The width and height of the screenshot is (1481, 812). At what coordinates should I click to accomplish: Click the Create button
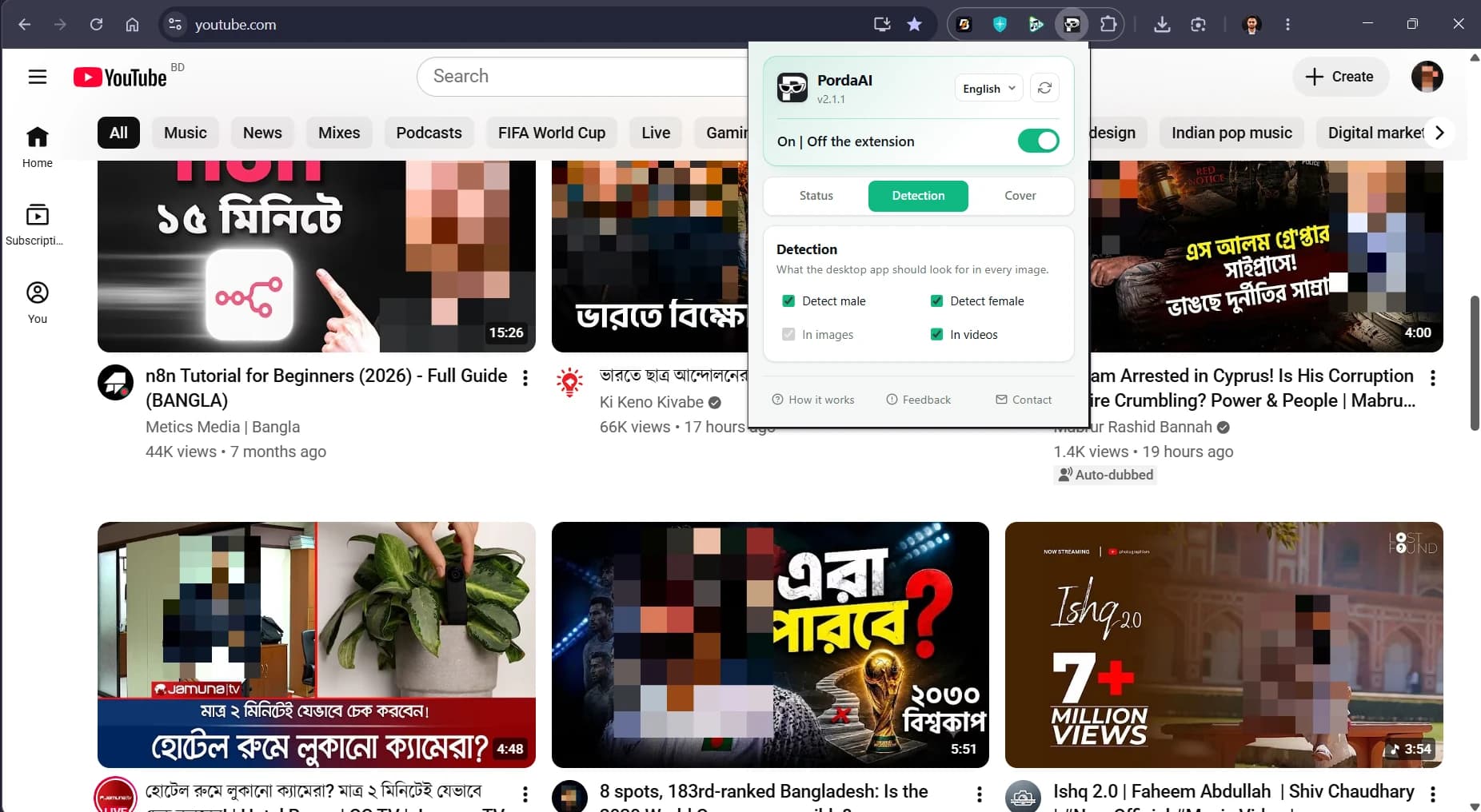click(1339, 77)
